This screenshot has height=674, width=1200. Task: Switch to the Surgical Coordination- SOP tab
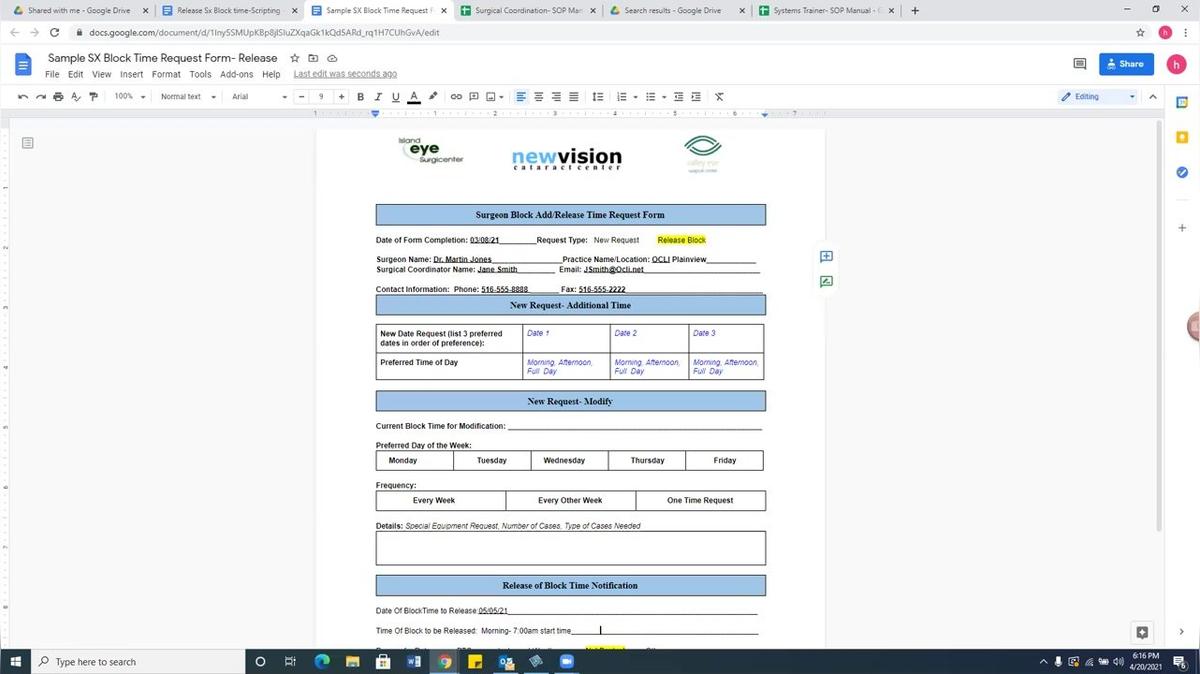pyautogui.click(x=525, y=10)
